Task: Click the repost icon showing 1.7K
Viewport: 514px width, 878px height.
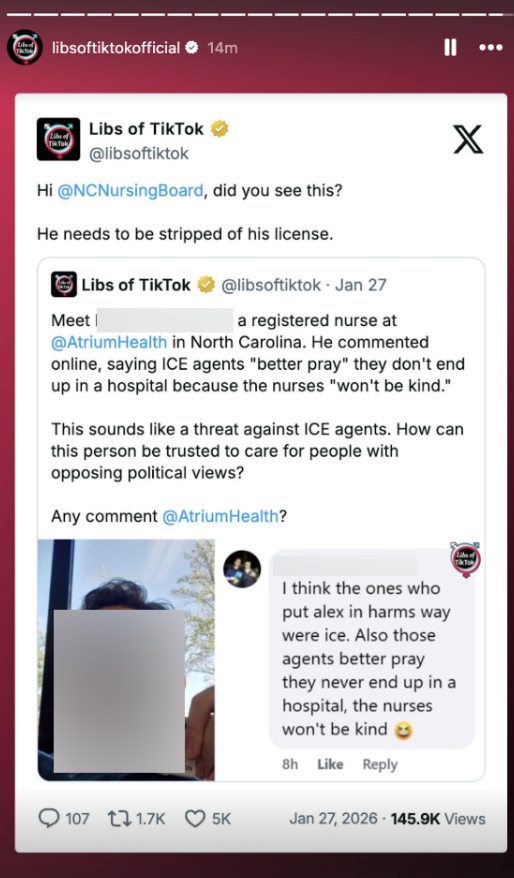Action: point(118,819)
